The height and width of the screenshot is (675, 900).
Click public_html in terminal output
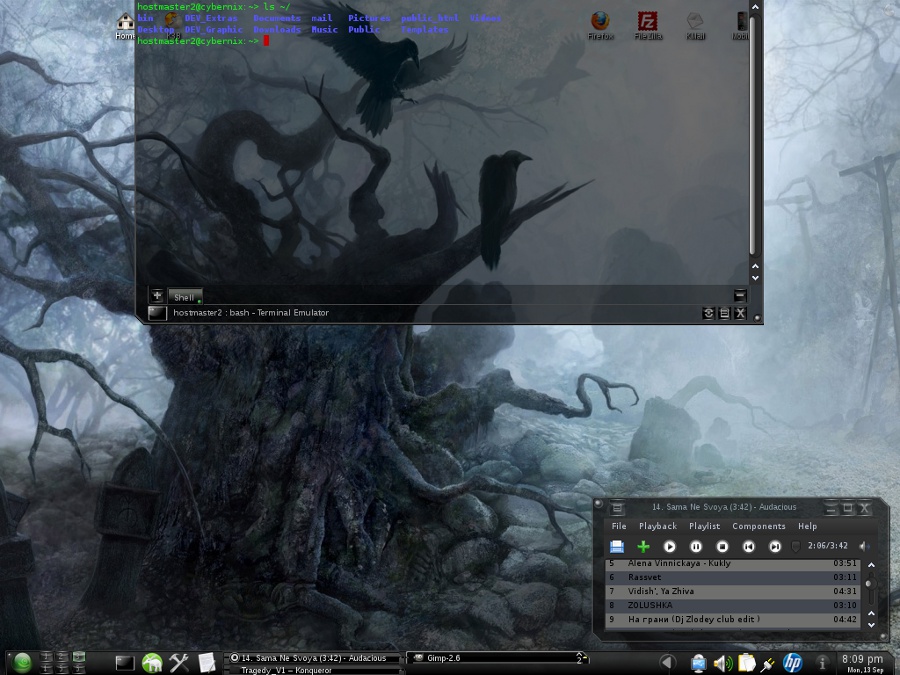tap(430, 18)
